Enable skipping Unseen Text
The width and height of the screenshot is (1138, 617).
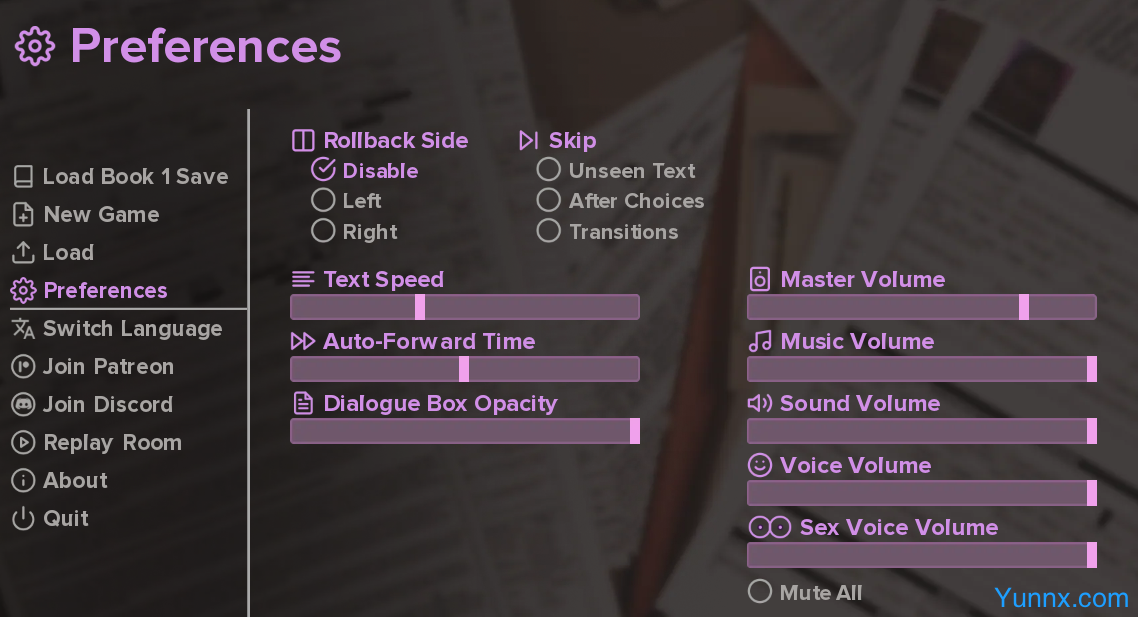point(548,171)
